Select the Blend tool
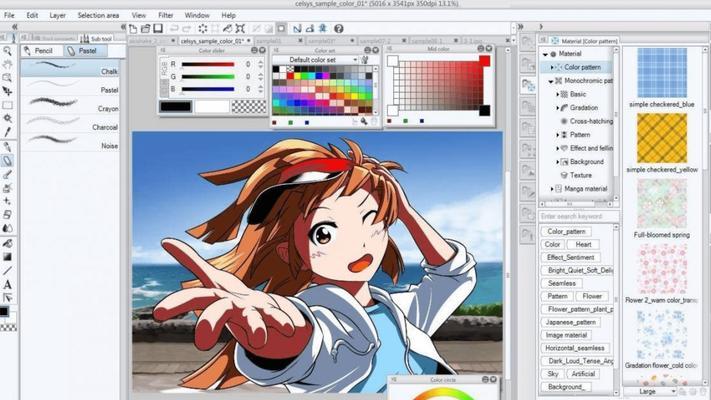Screen dimensions: 711x400 coord(7,228)
